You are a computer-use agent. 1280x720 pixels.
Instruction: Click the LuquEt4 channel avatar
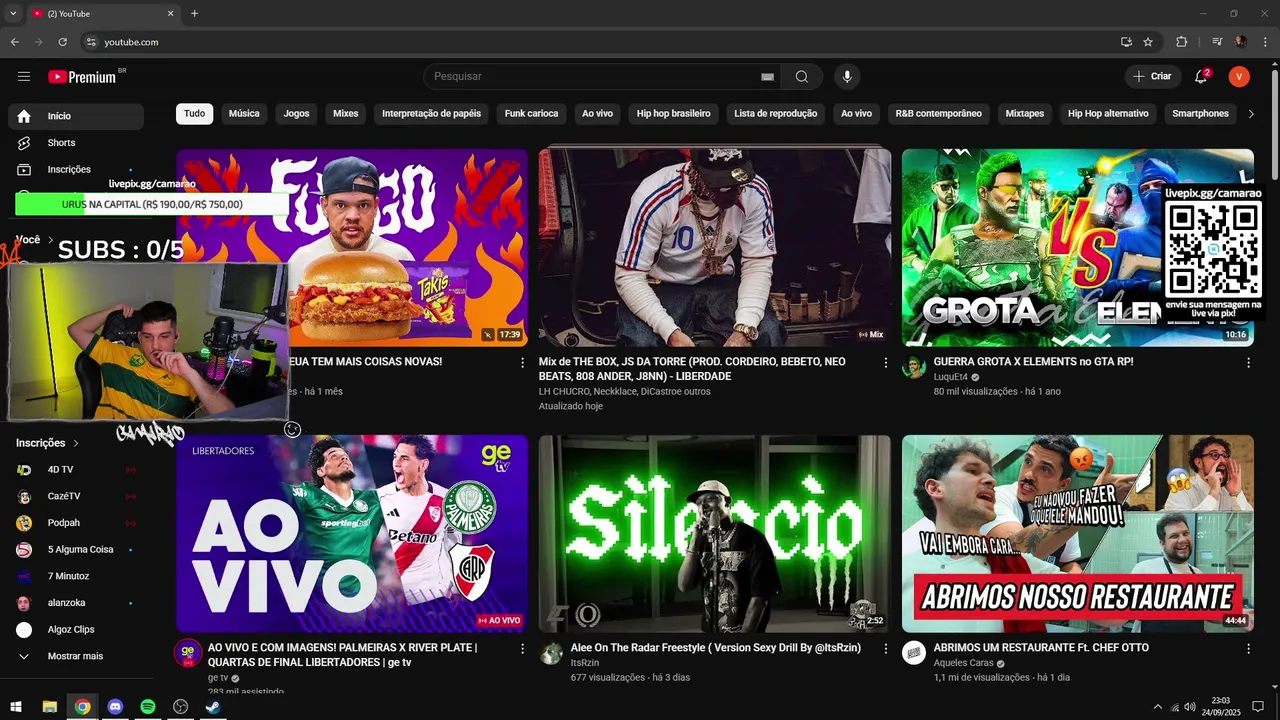pyautogui.click(x=914, y=367)
